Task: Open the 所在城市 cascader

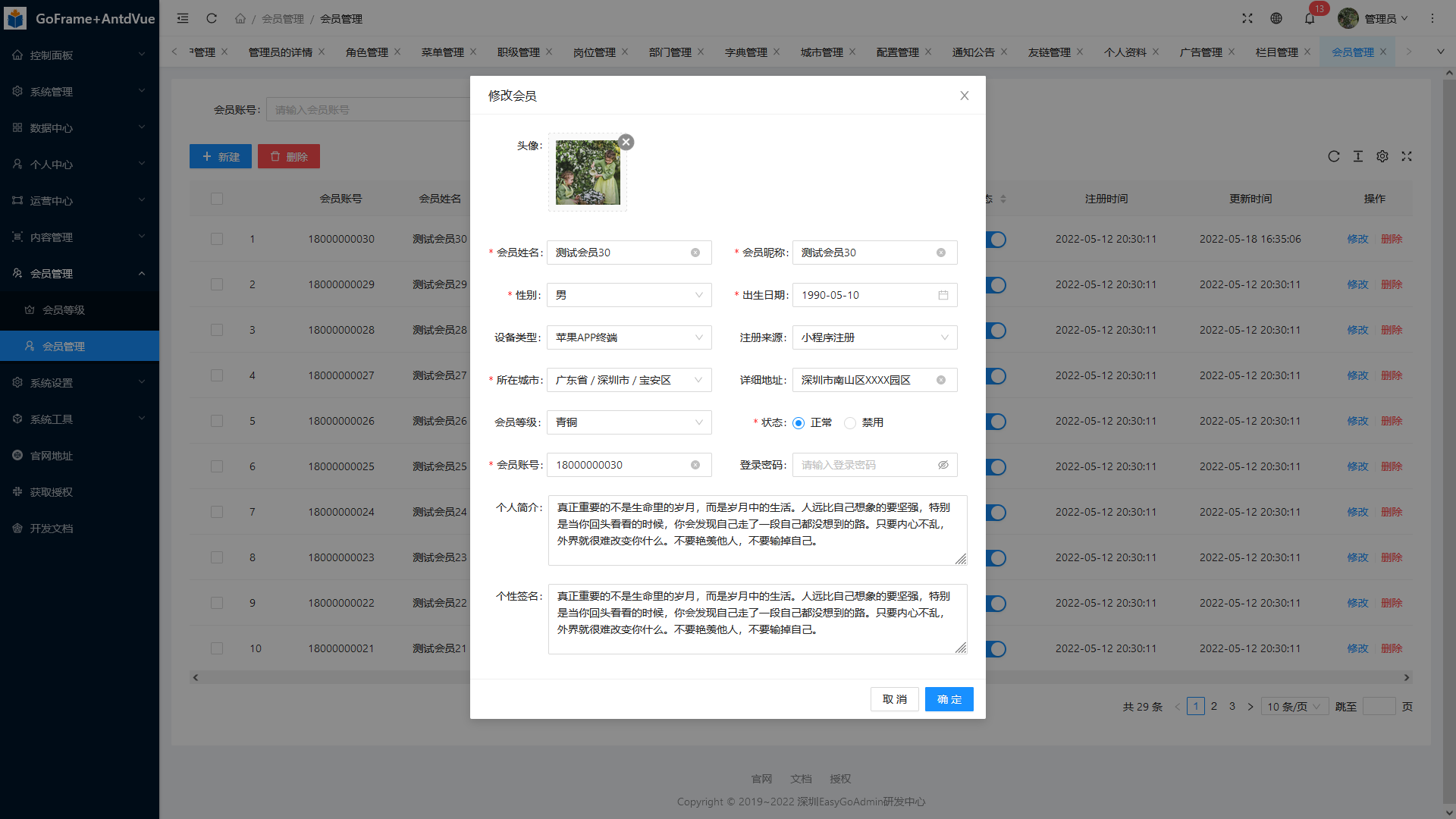Action: click(629, 380)
